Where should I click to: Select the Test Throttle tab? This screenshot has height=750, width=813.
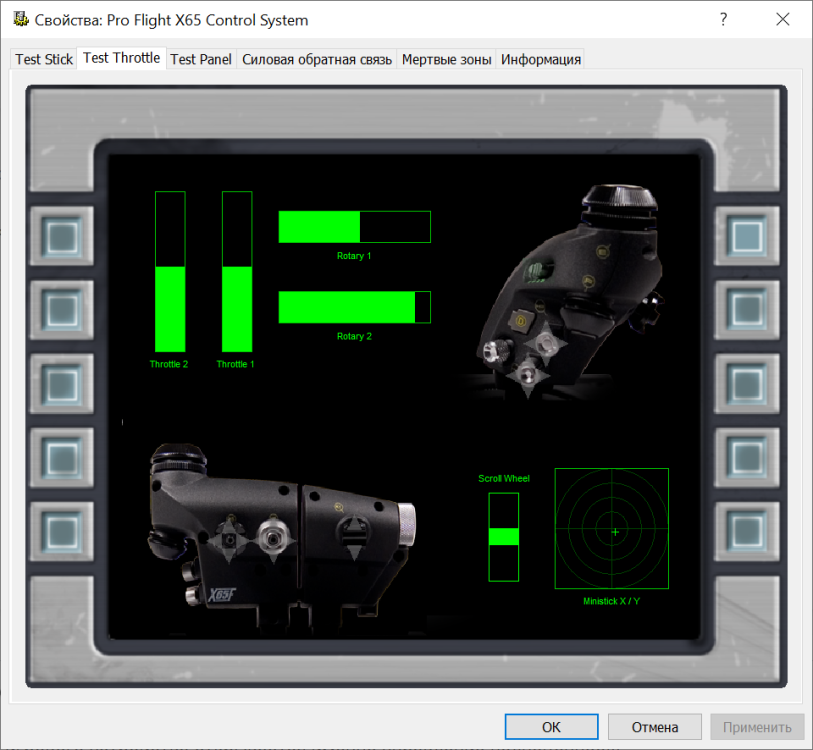pos(121,58)
